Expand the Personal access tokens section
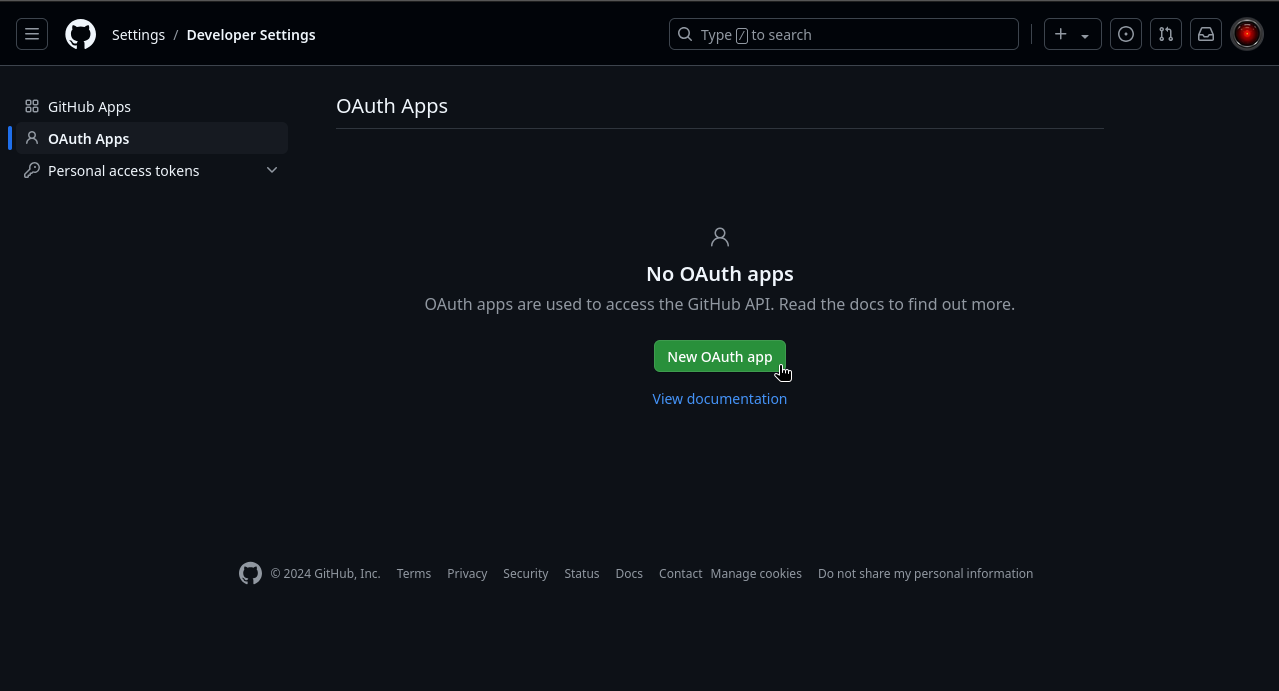The height and width of the screenshot is (691, 1279). (271, 170)
